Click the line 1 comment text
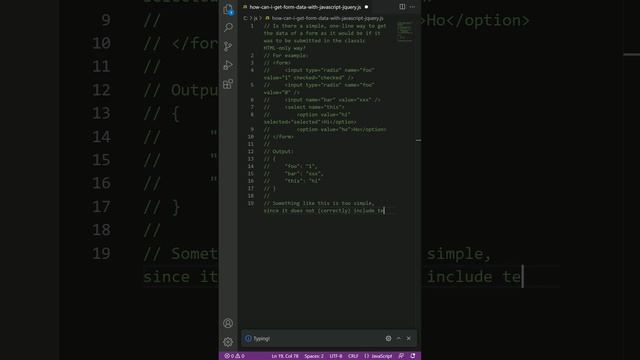 325,37
